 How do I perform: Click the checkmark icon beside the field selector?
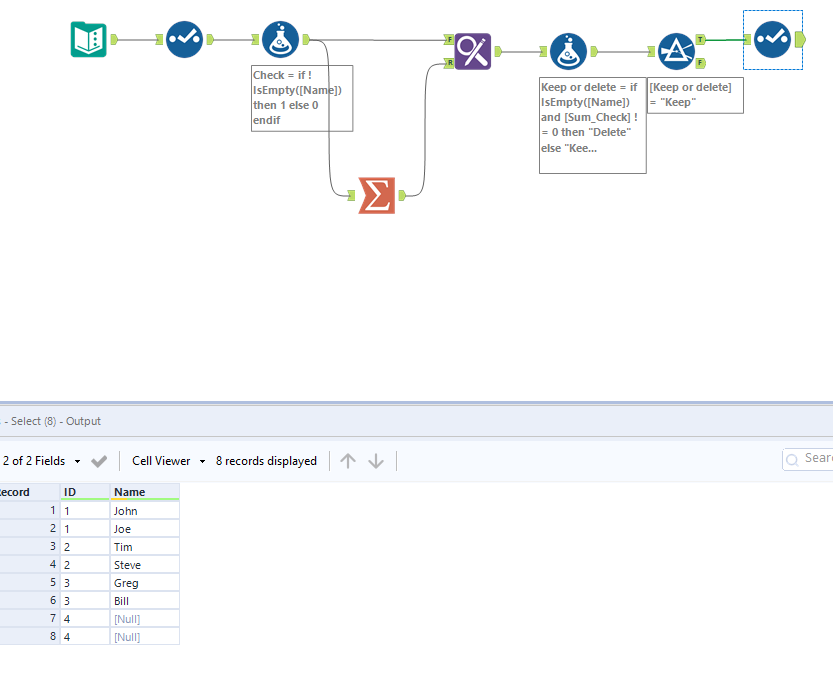point(97,461)
